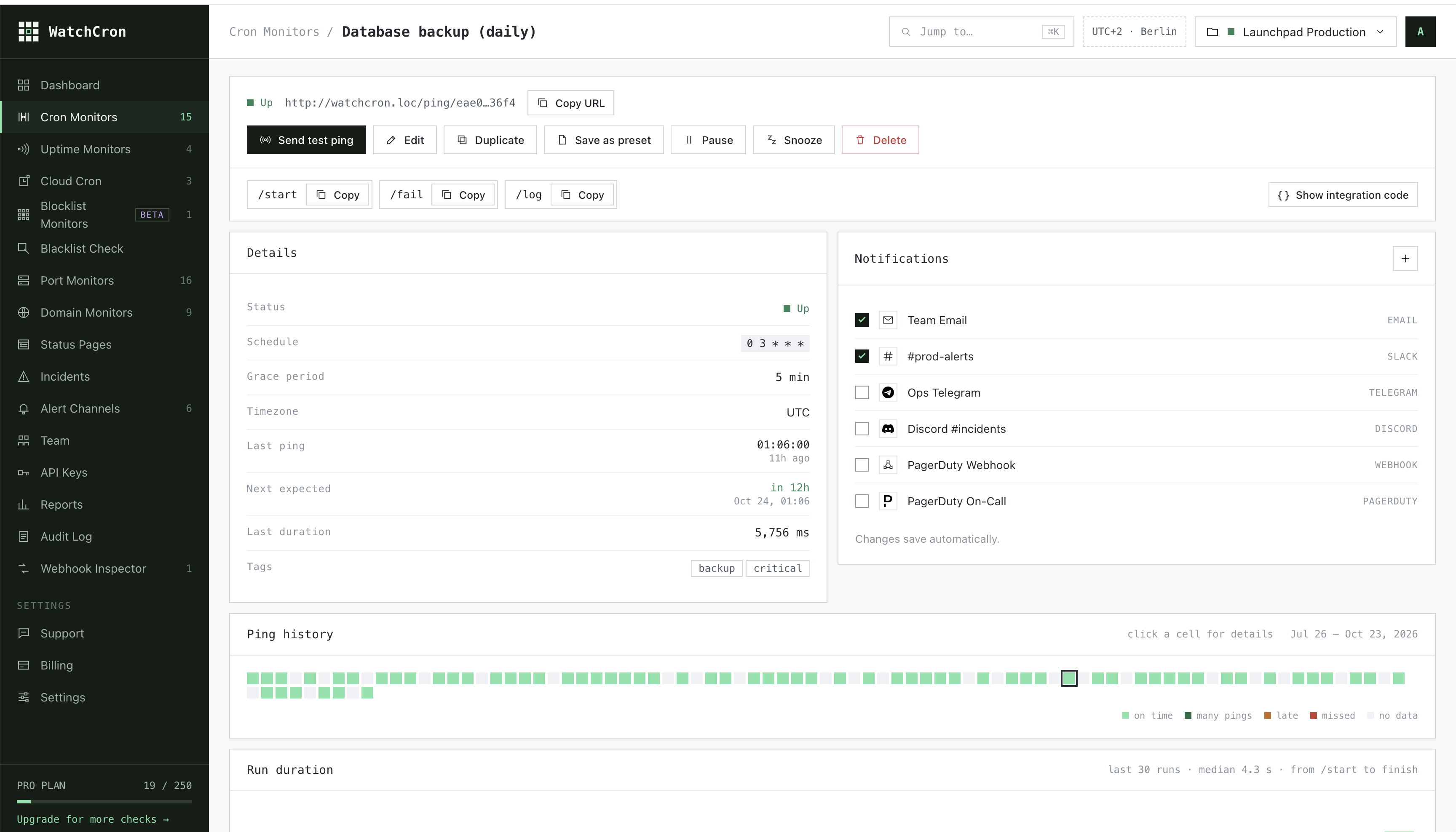Click the Incidents warning triangle icon in sidebar
Image resolution: width=1456 pixels, height=832 pixels.
[24, 376]
